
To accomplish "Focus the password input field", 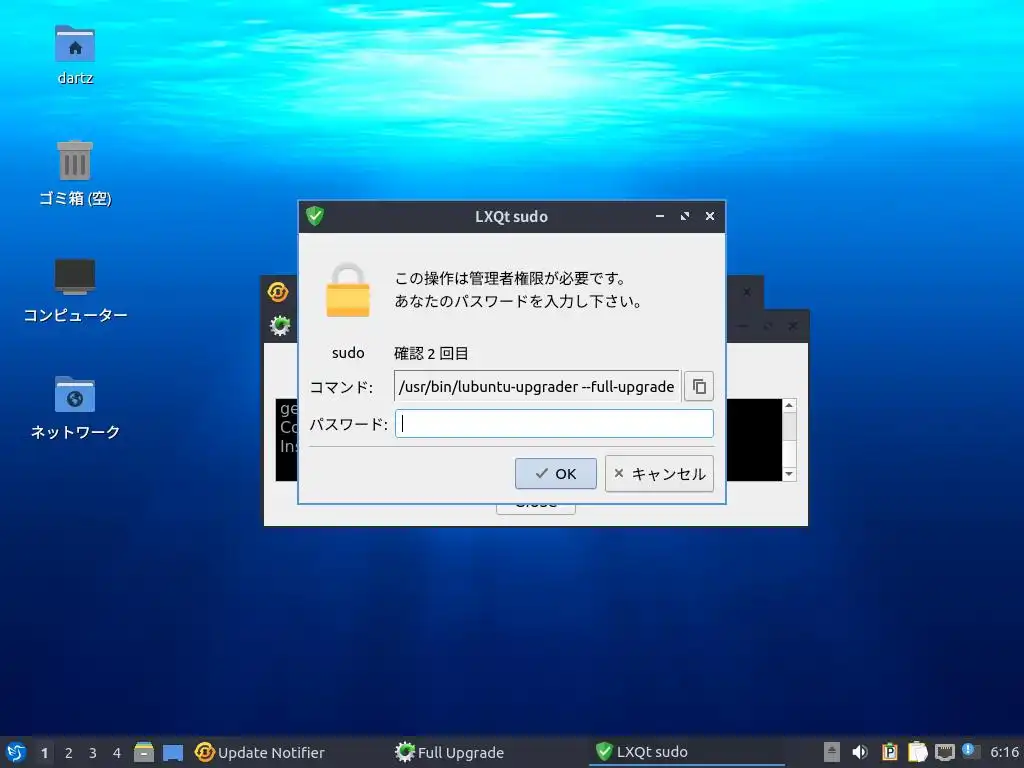I will pyautogui.click(x=554, y=424).
